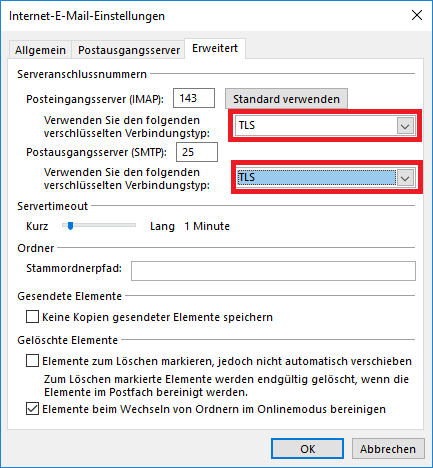
Task: Click the Stammordnerpfad text field
Action: 273,271
